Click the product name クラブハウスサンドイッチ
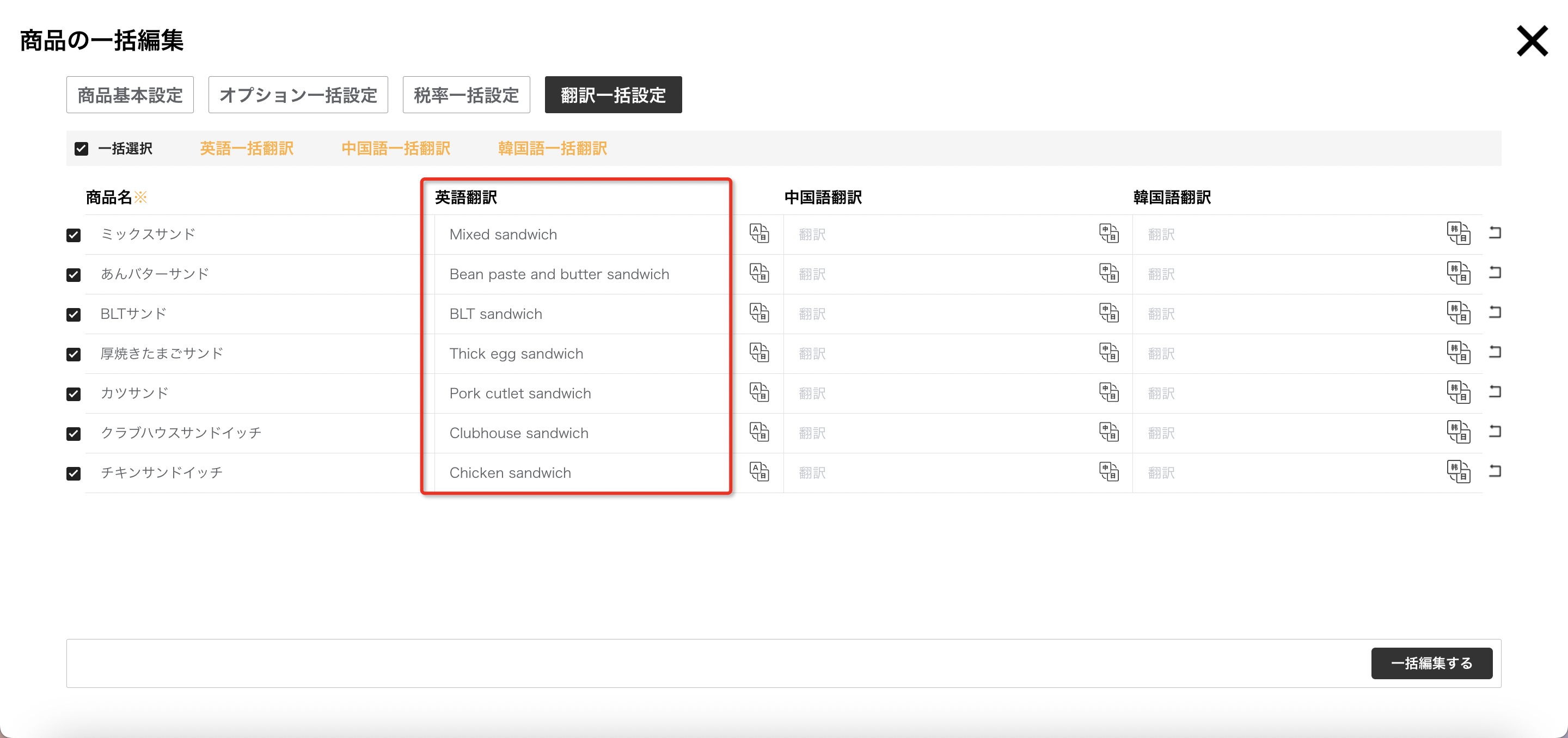 181,433
